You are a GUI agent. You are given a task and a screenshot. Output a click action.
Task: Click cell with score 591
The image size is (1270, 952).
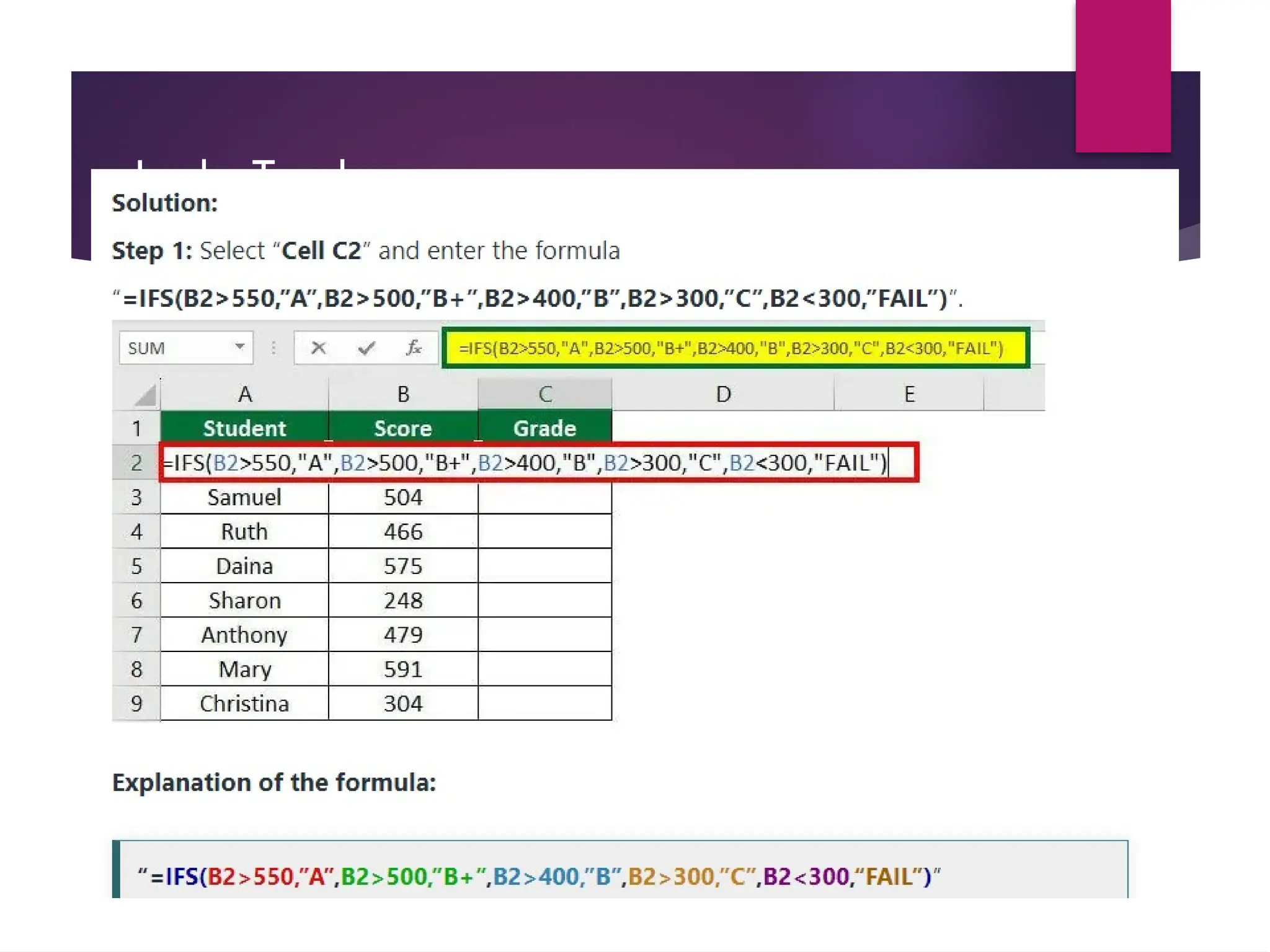click(x=403, y=669)
